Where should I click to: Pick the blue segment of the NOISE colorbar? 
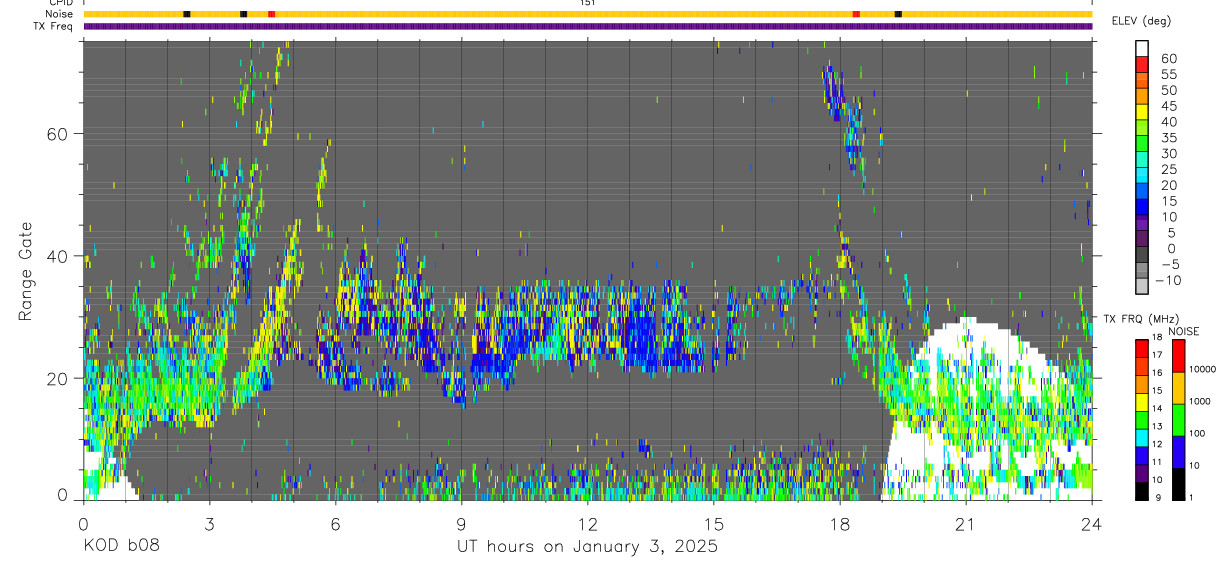(1179, 451)
